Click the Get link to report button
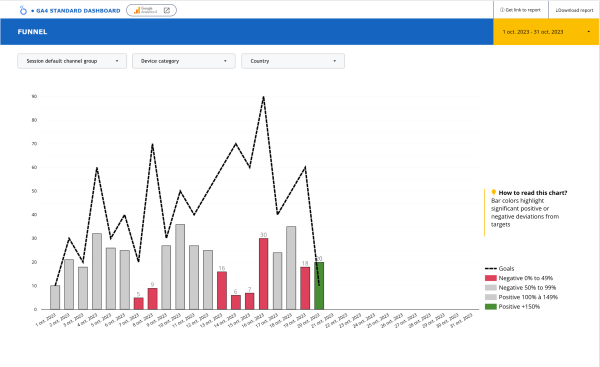This screenshot has height=367, width=600. (x=520, y=10)
